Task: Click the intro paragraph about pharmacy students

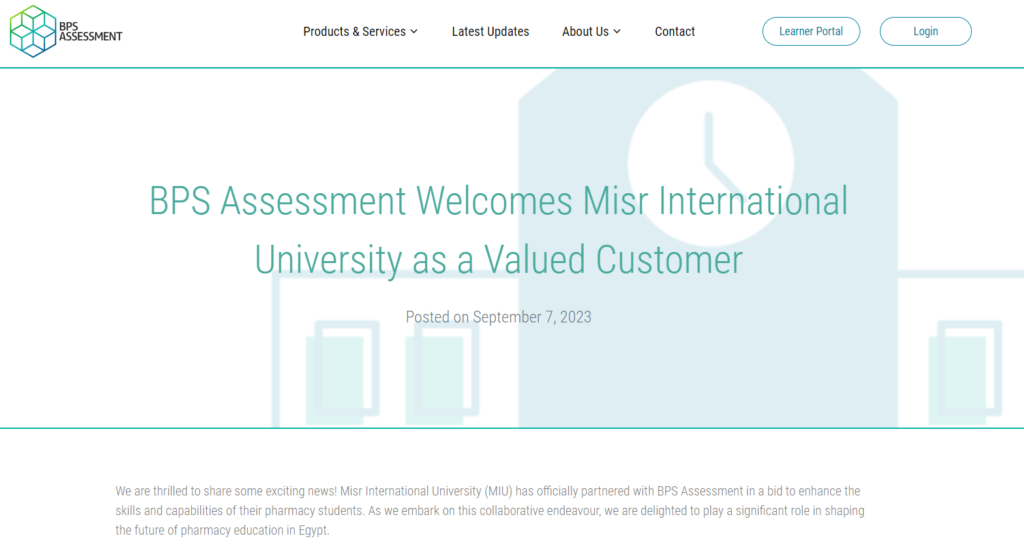Action: tap(490, 510)
